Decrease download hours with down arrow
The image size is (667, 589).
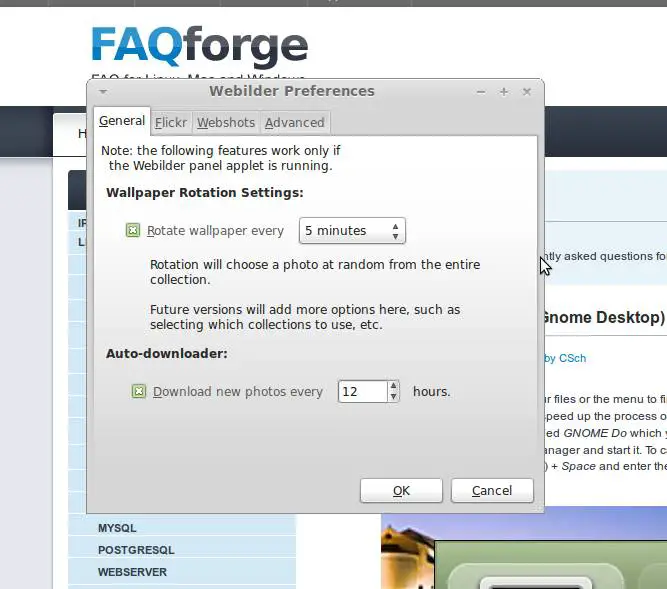tap(393, 397)
